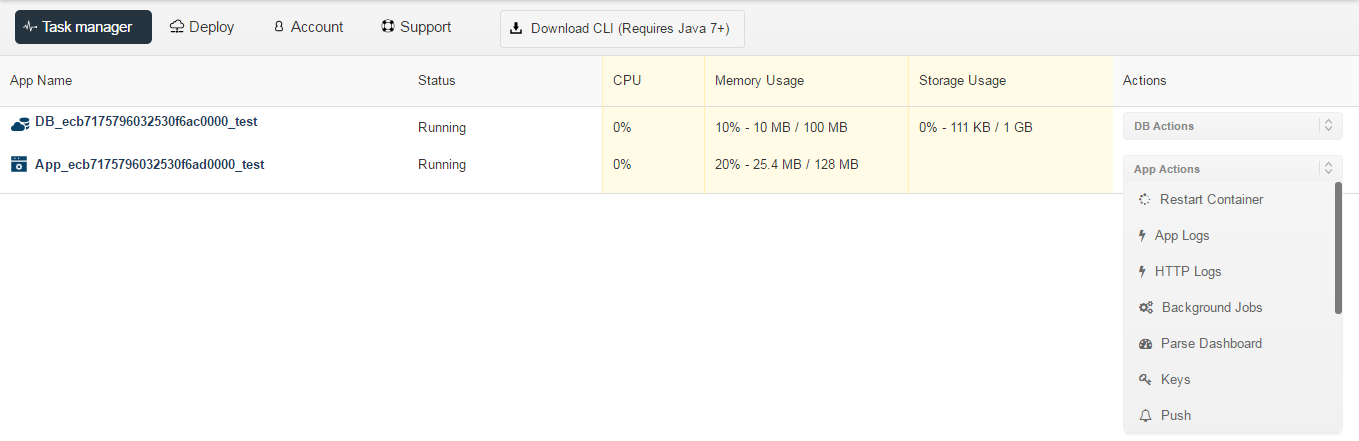
Task: Click the Restart Container spinner icon
Action: (x=1145, y=199)
